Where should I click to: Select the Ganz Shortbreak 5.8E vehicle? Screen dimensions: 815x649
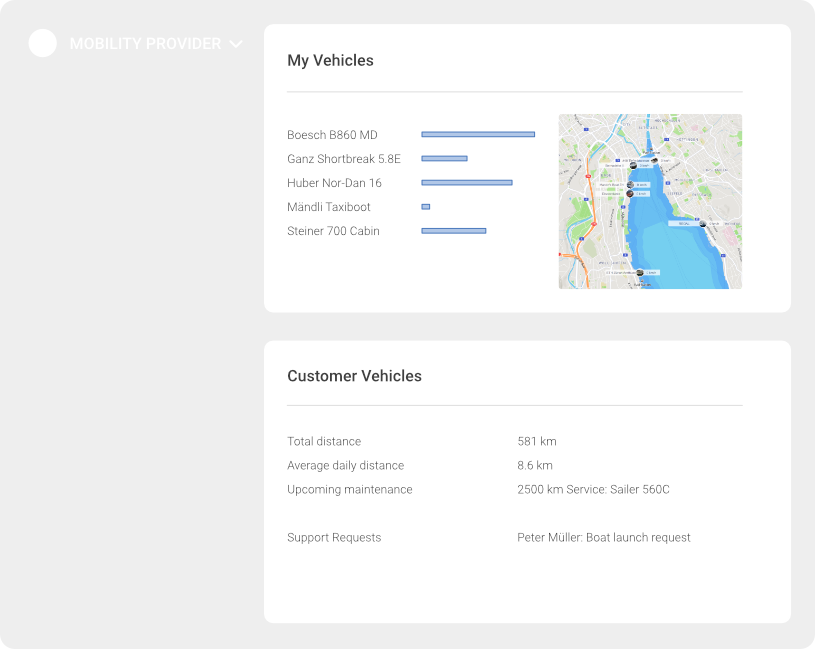343,159
